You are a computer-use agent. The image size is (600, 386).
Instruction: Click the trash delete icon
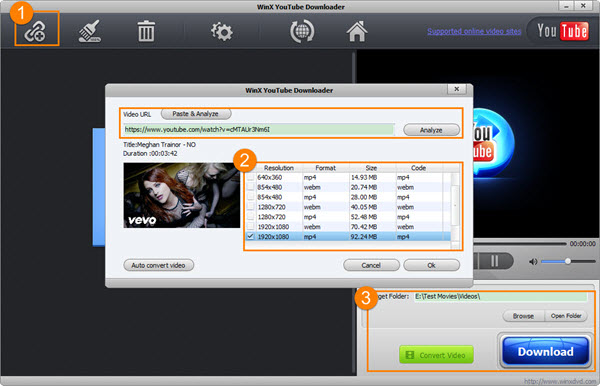pyautogui.click(x=146, y=31)
